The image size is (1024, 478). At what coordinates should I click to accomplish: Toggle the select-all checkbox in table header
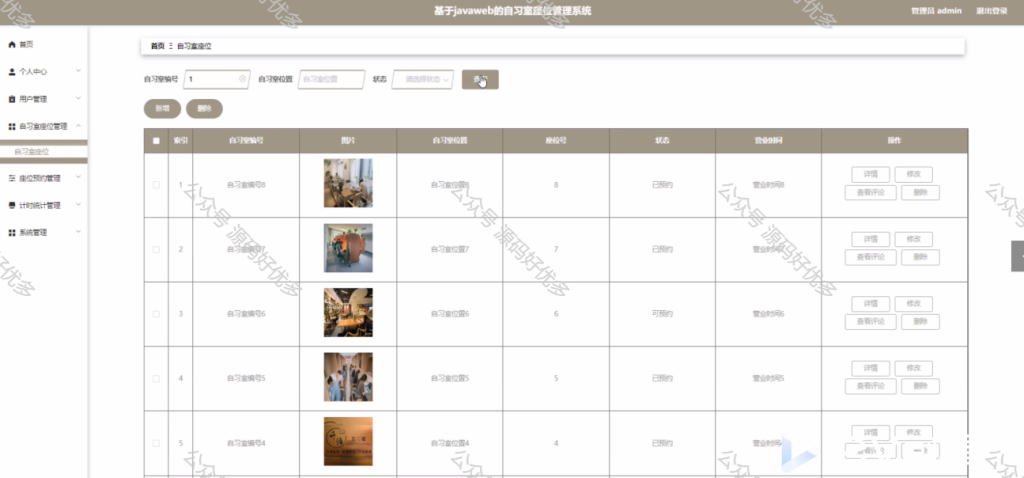(156, 140)
